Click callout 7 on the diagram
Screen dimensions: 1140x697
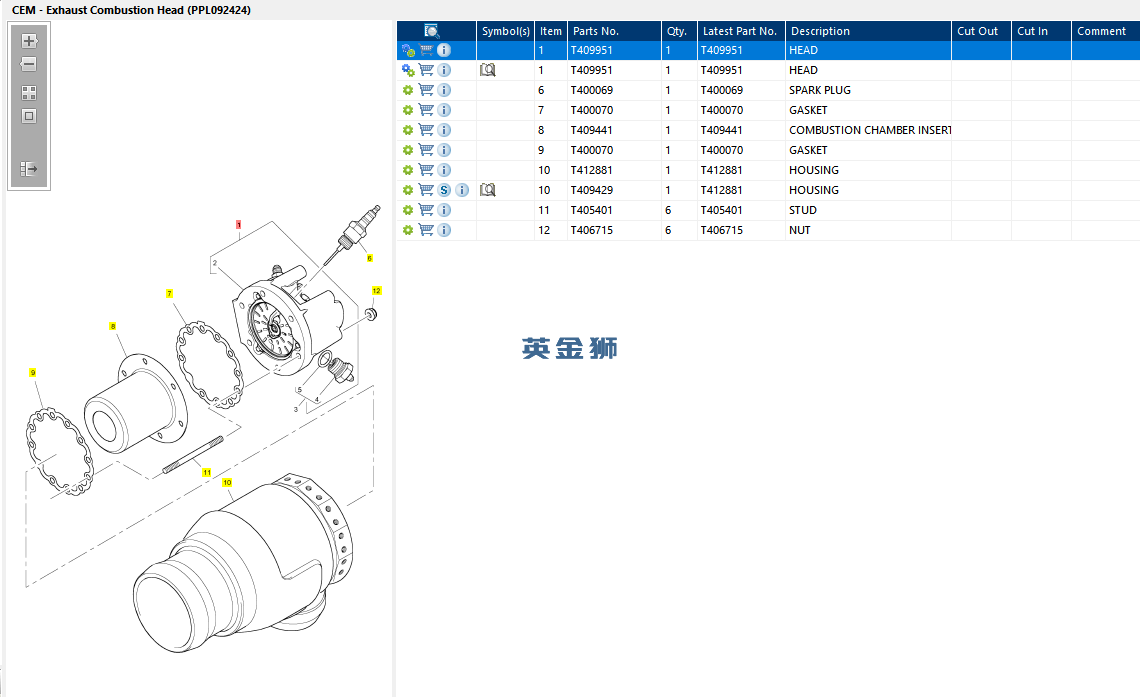[169, 294]
